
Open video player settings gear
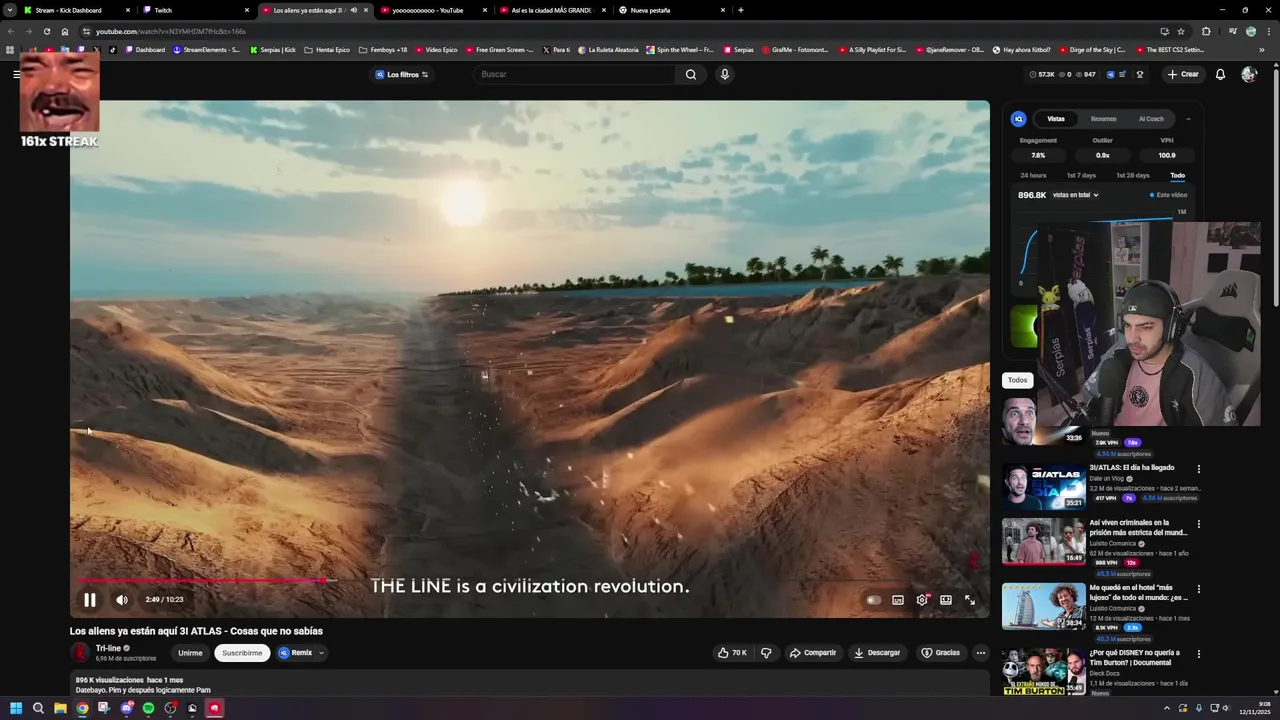tap(922, 600)
